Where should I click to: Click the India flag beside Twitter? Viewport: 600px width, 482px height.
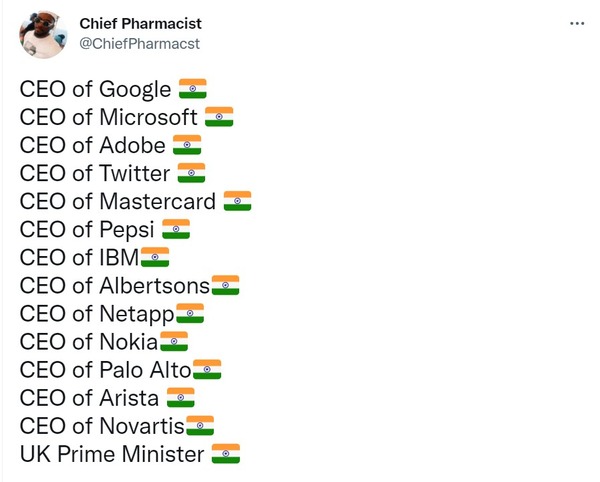191,173
